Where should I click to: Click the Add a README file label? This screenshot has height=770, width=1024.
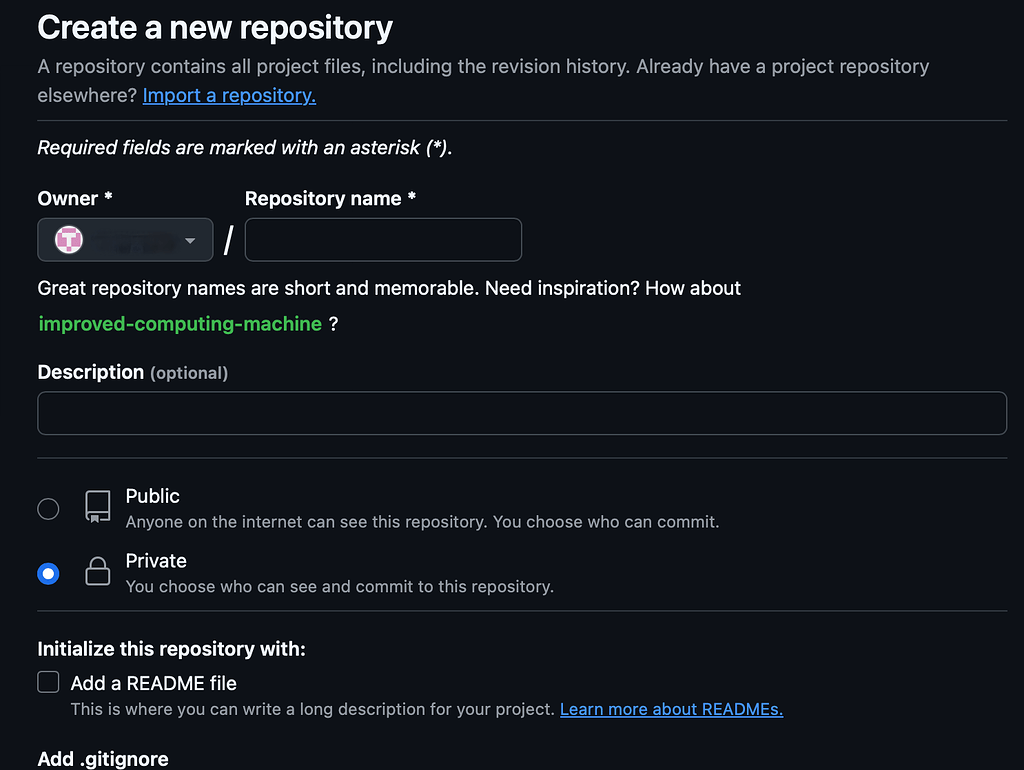(153, 683)
